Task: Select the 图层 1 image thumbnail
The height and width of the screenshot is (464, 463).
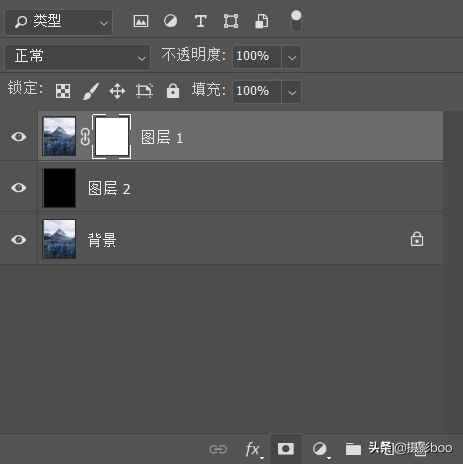Action: tap(59, 136)
